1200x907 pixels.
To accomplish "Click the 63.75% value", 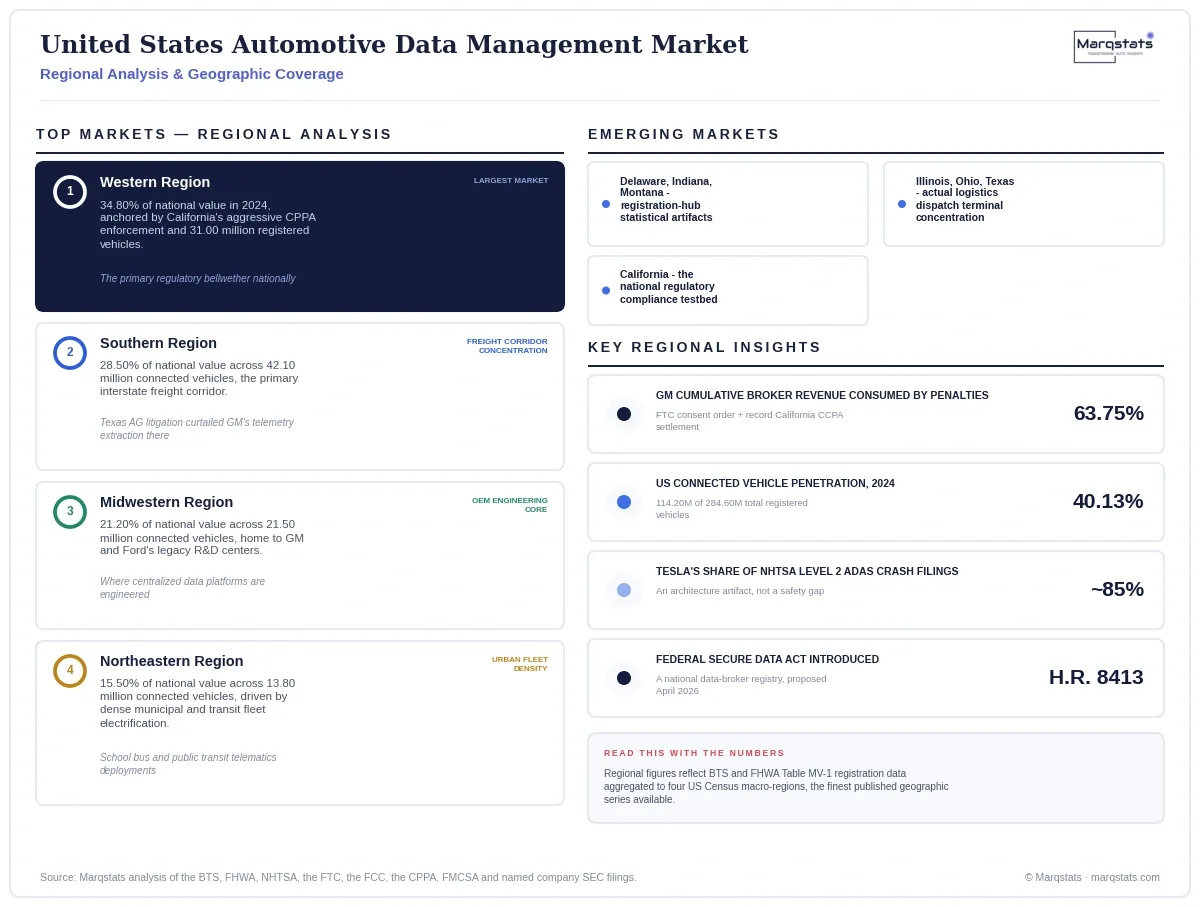I will 1109,413.
